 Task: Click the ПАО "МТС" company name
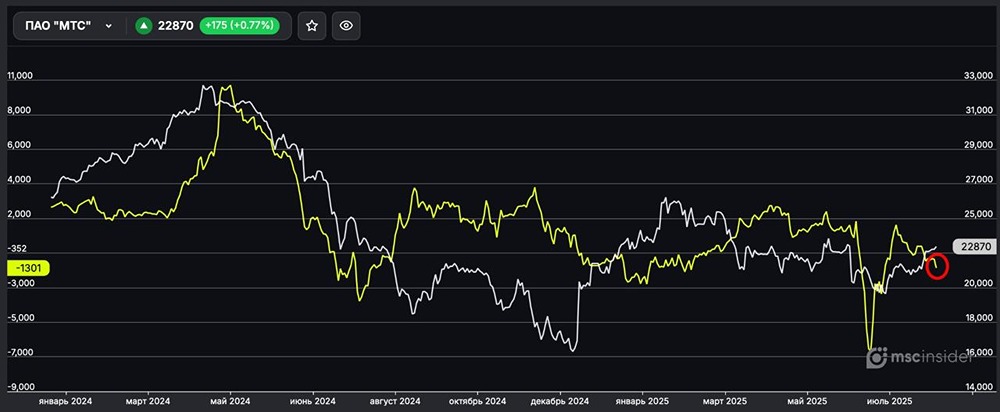(x=58, y=26)
